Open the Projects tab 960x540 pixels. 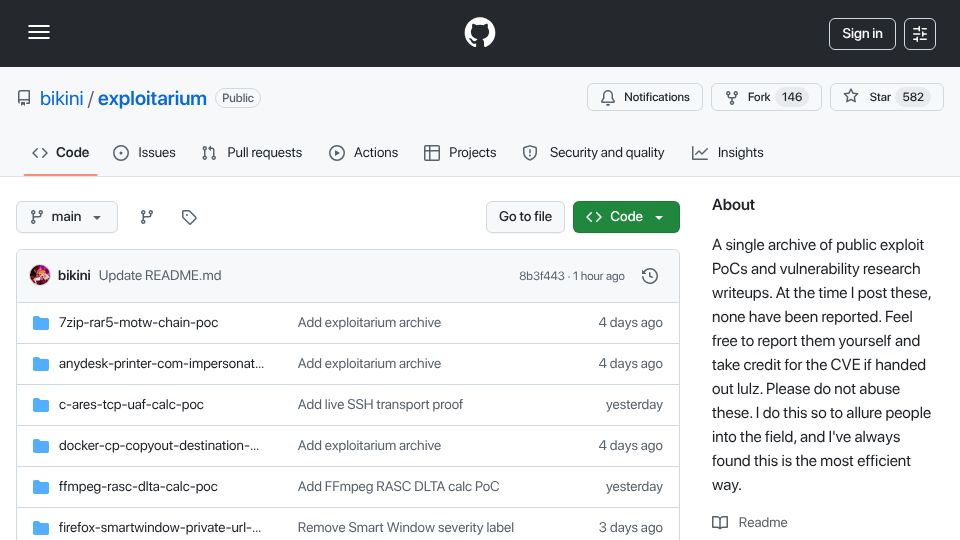[x=460, y=152]
